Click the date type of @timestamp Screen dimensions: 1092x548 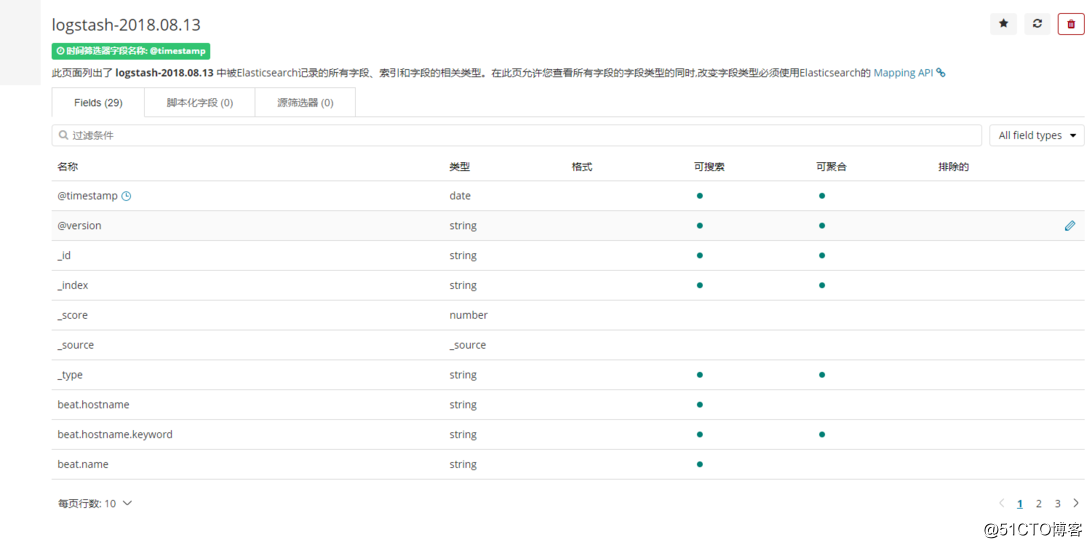pyautogui.click(x=460, y=196)
